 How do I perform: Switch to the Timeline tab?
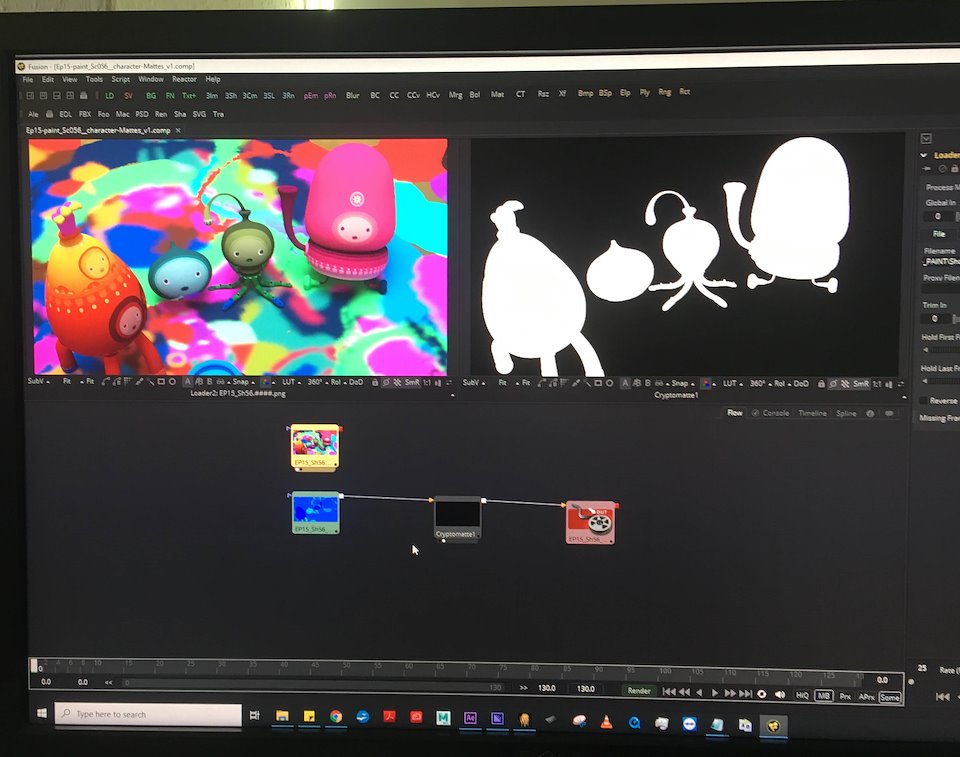click(x=812, y=413)
